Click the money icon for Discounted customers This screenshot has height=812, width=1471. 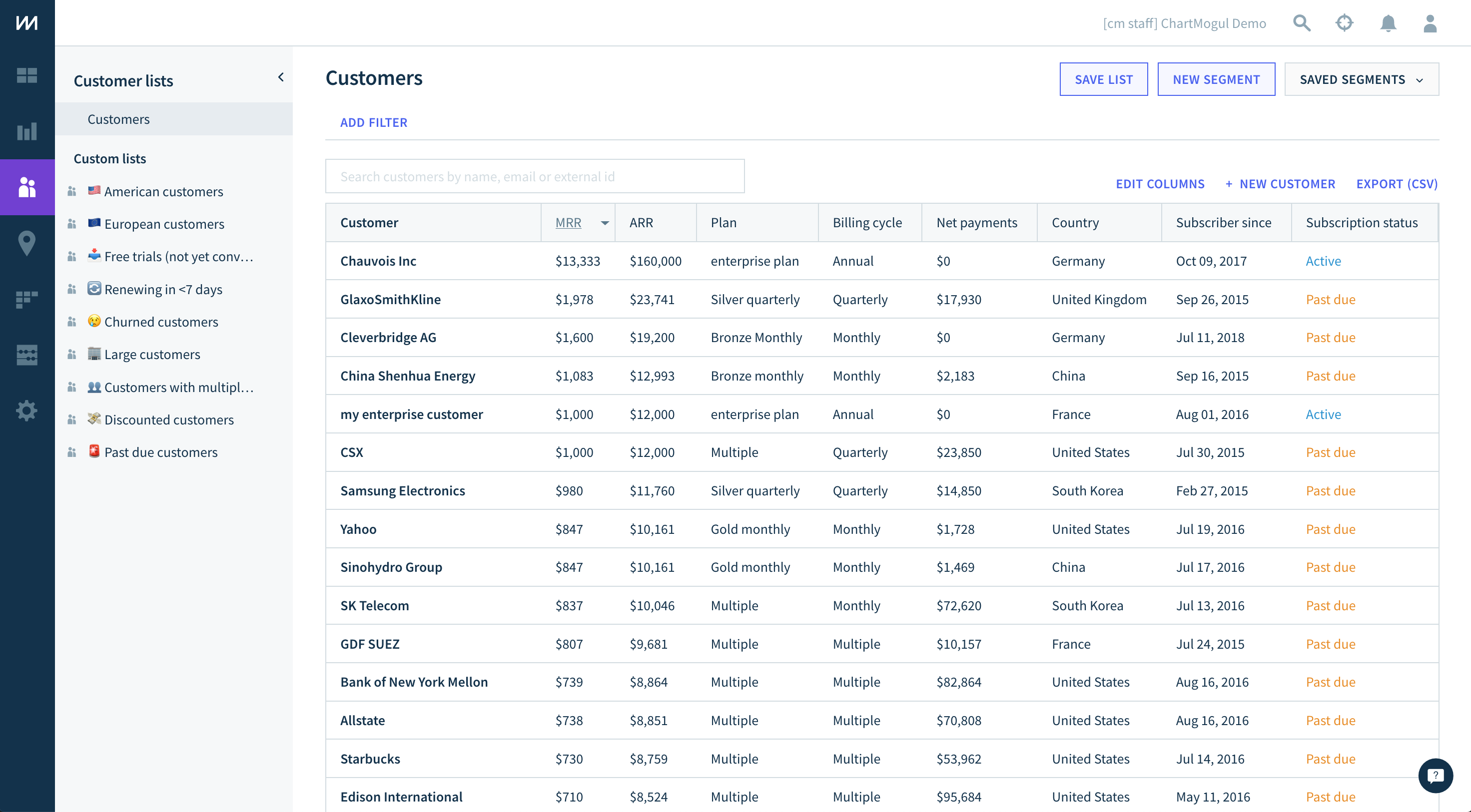[94, 419]
